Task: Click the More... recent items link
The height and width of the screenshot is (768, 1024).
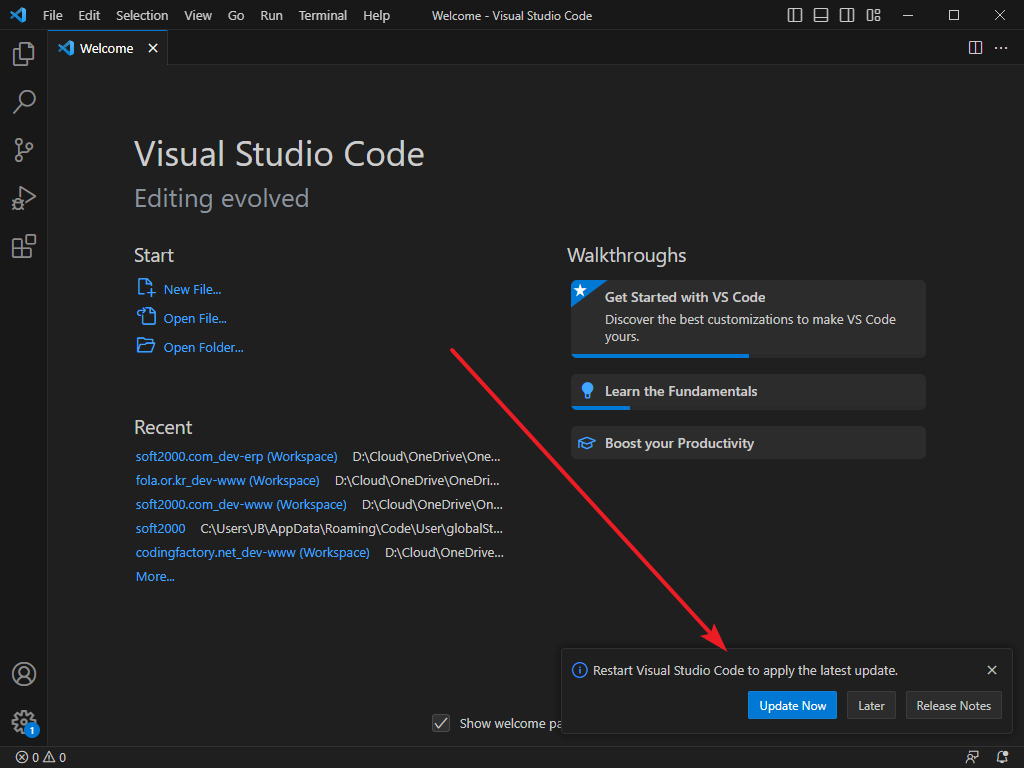Action: (x=155, y=577)
